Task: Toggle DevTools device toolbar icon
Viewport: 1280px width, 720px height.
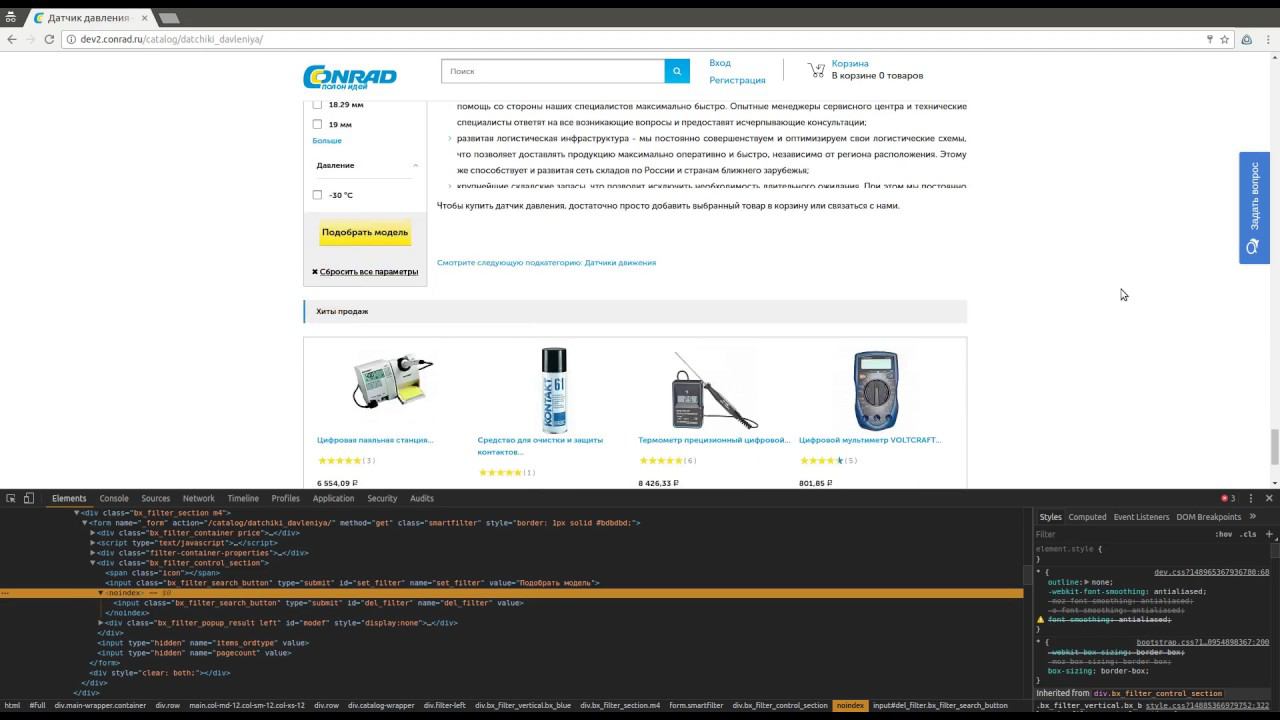Action: 29,498
